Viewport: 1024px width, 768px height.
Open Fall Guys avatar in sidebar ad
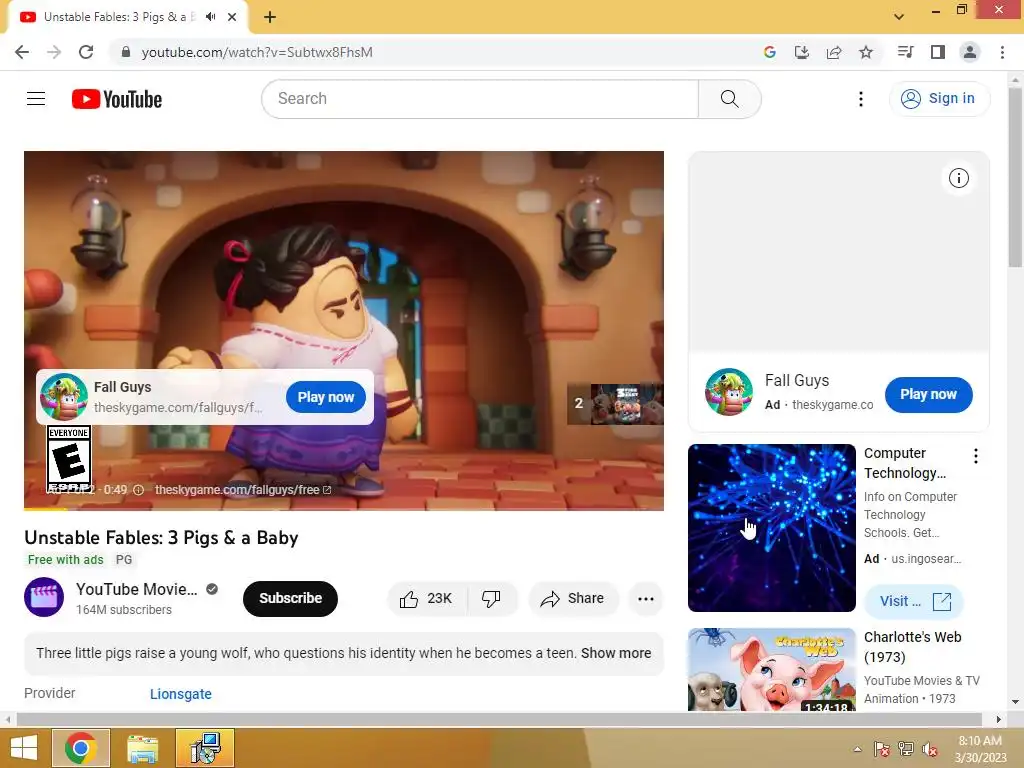coord(728,392)
